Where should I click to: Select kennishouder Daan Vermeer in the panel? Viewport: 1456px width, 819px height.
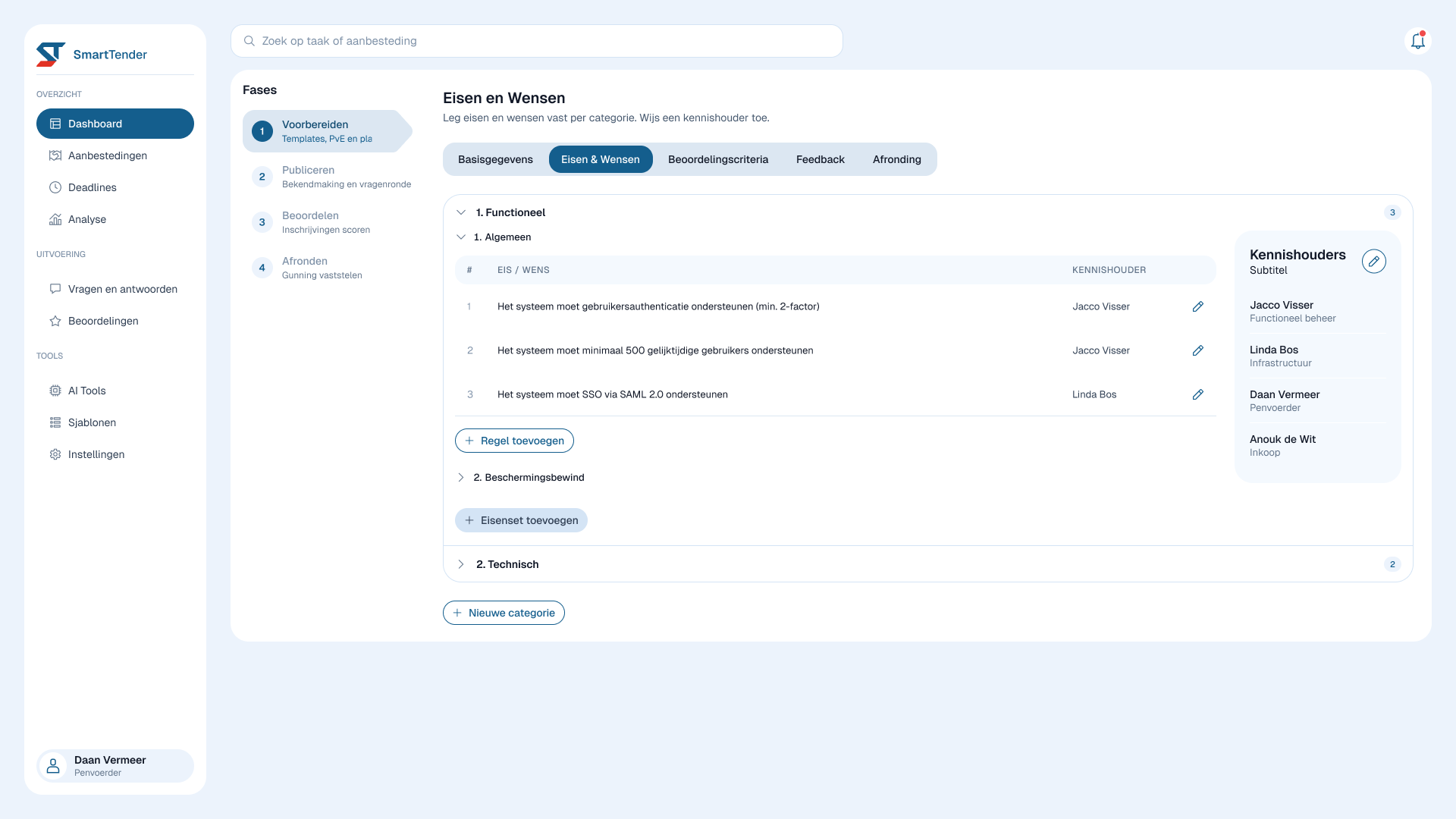(x=1318, y=400)
